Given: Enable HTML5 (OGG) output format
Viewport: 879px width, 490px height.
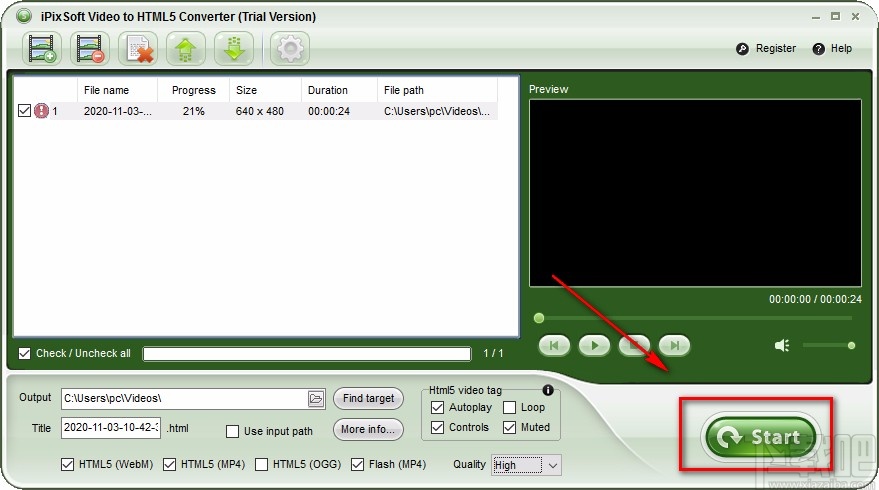Looking at the screenshot, I should click(x=261, y=464).
